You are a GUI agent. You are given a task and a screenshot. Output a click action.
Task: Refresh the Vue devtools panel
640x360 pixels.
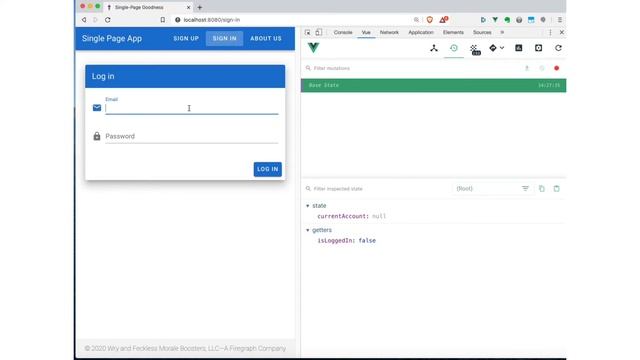click(x=558, y=48)
